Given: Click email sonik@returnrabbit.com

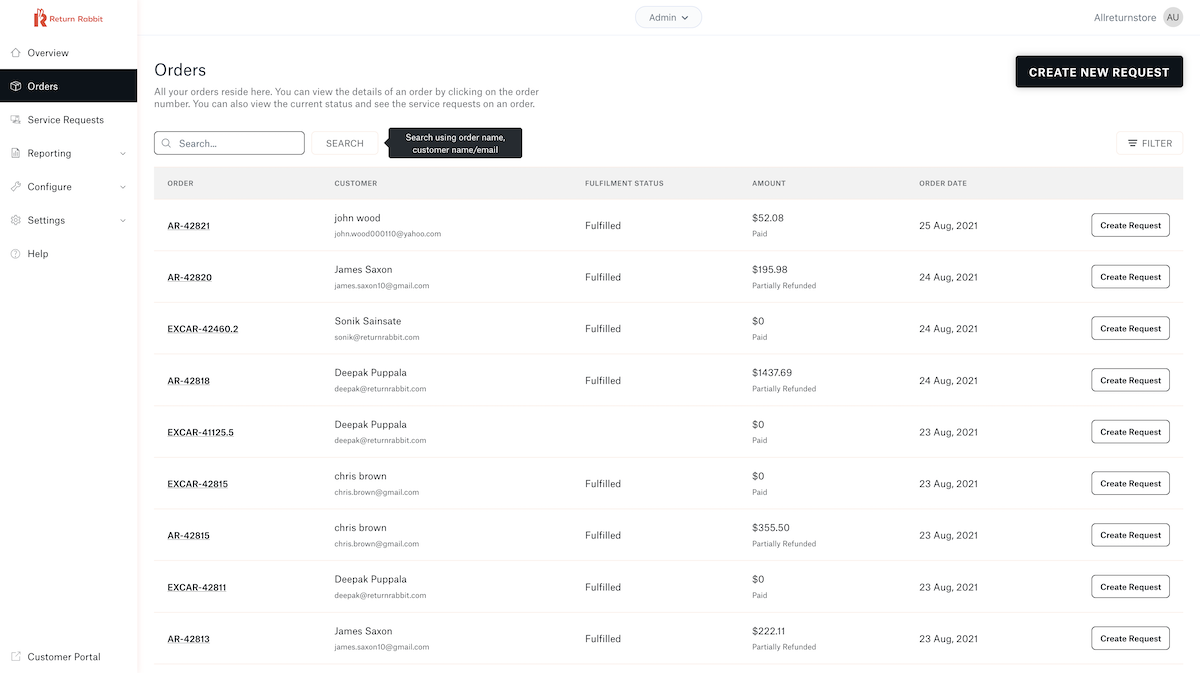Looking at the screenshot, I should coord(377,337).
